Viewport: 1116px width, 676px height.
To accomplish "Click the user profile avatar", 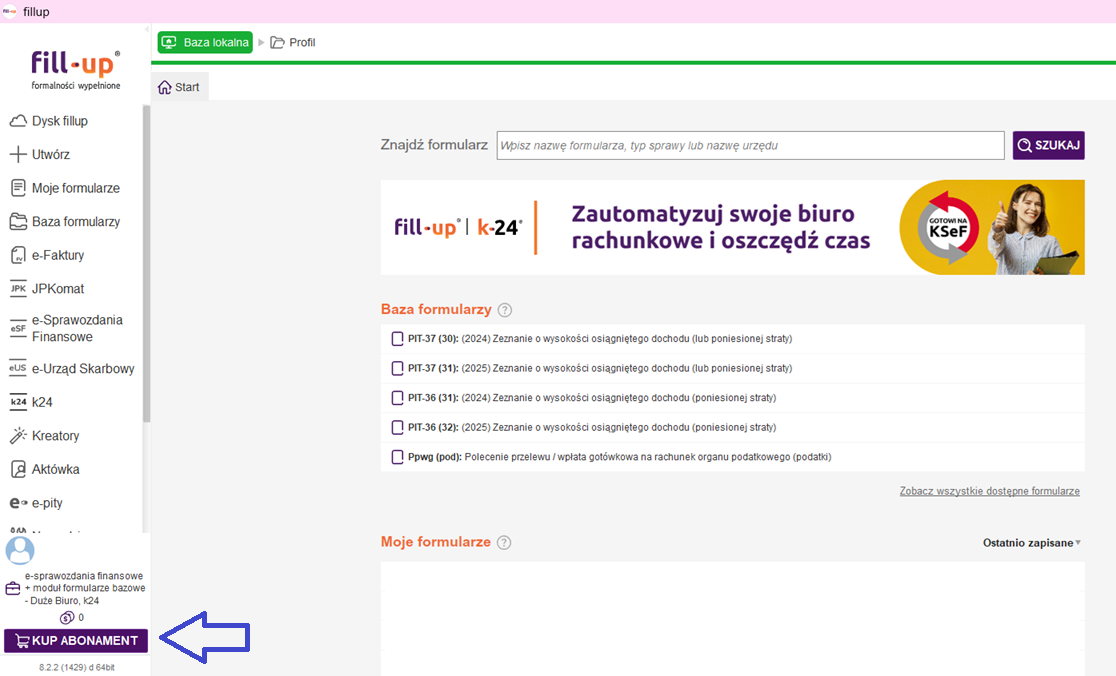I will (x=20, y=550).
